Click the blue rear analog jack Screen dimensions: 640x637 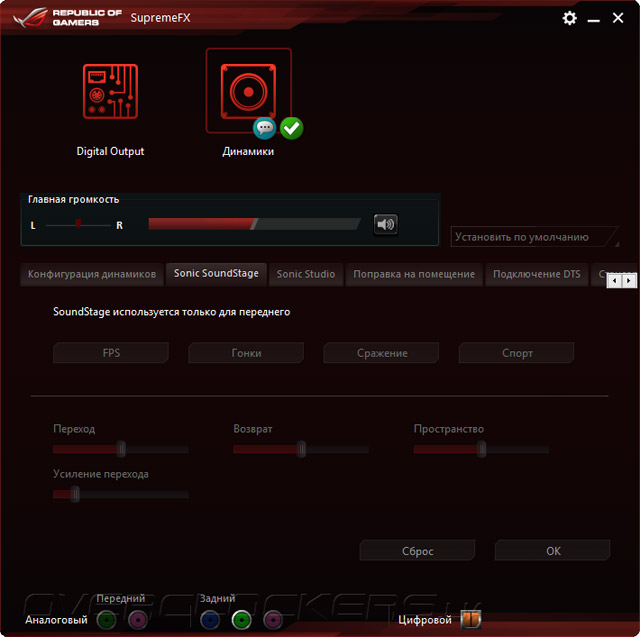(210, 620)
